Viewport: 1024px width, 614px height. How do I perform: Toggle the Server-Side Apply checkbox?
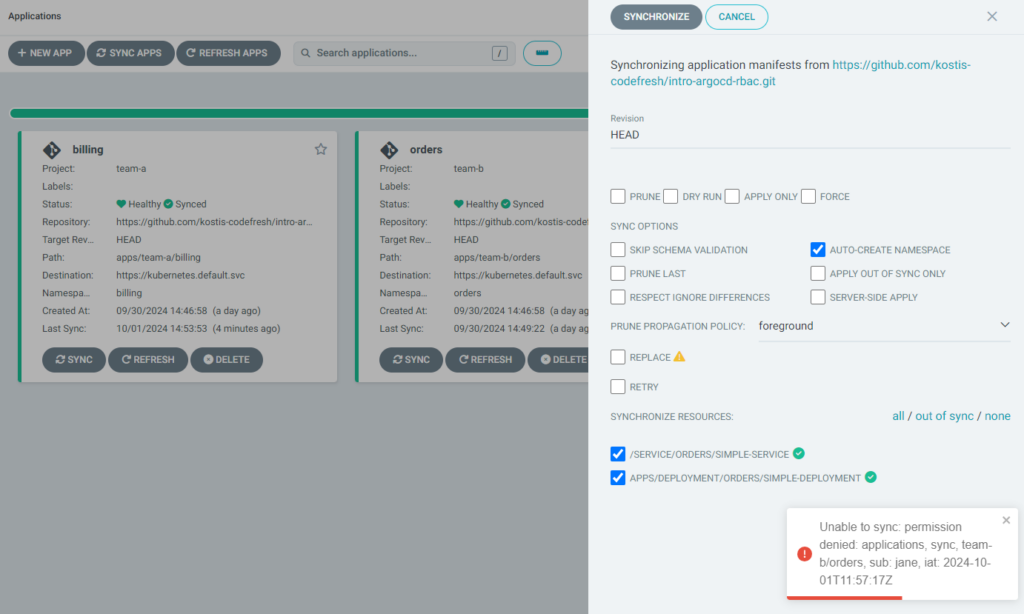[x=818, y=297]
